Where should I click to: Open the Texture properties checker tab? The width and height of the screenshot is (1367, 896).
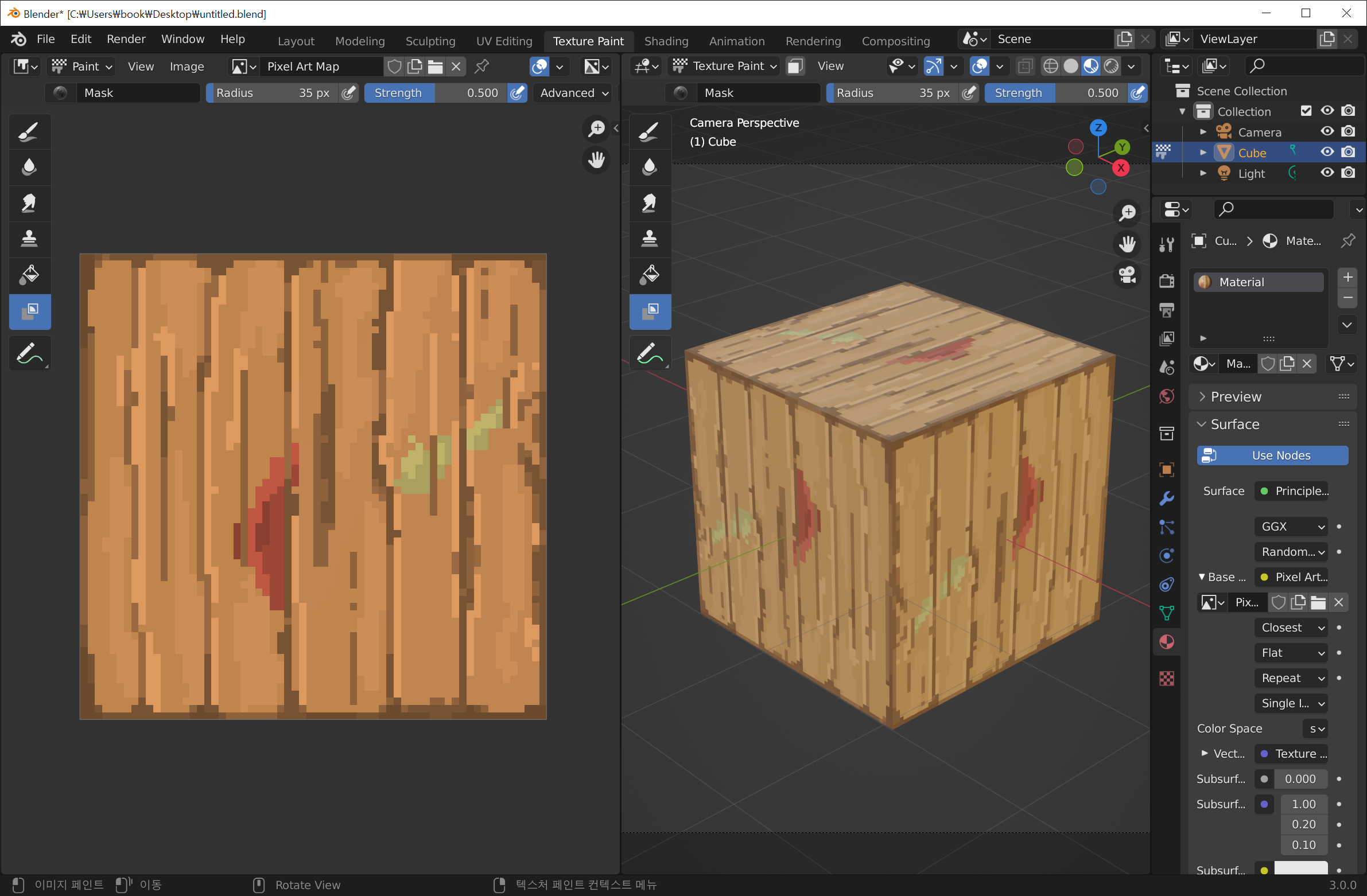[x=1167, y=679]
